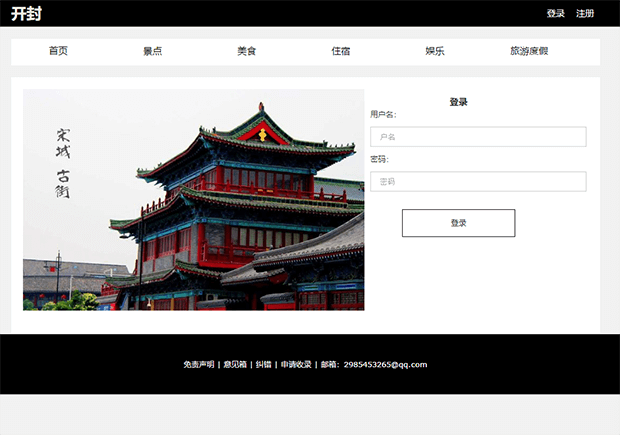Focus the 用户名 username input field
620x435 pixels.
(x=478, y=137)
